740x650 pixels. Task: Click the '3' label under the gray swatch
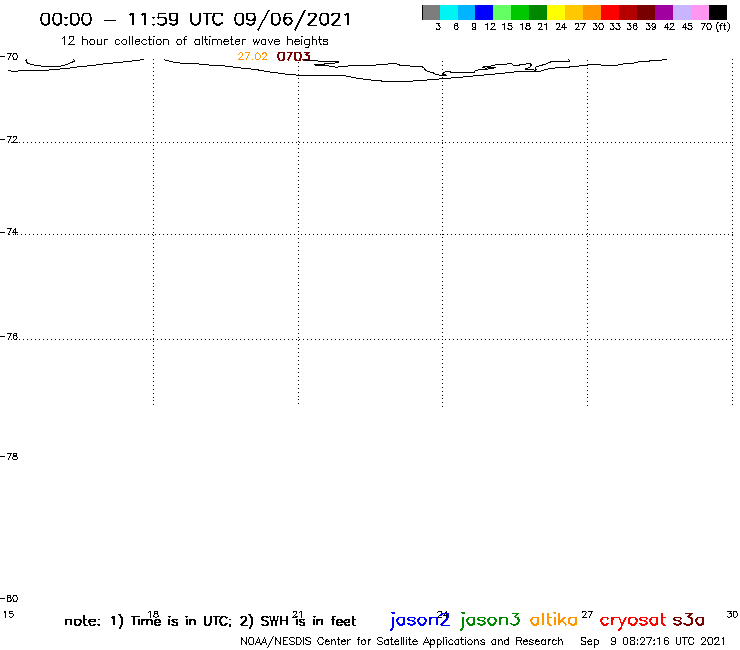pyautogui.click(x=438, y=27)
